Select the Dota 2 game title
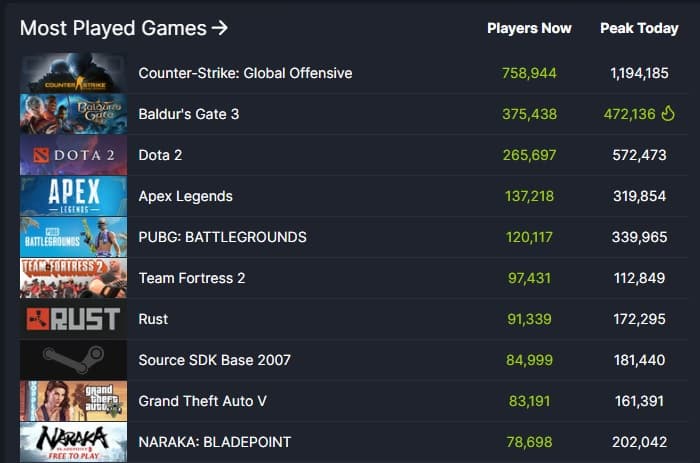Viewport: 700px width, 463px height. tap(160, 155)
